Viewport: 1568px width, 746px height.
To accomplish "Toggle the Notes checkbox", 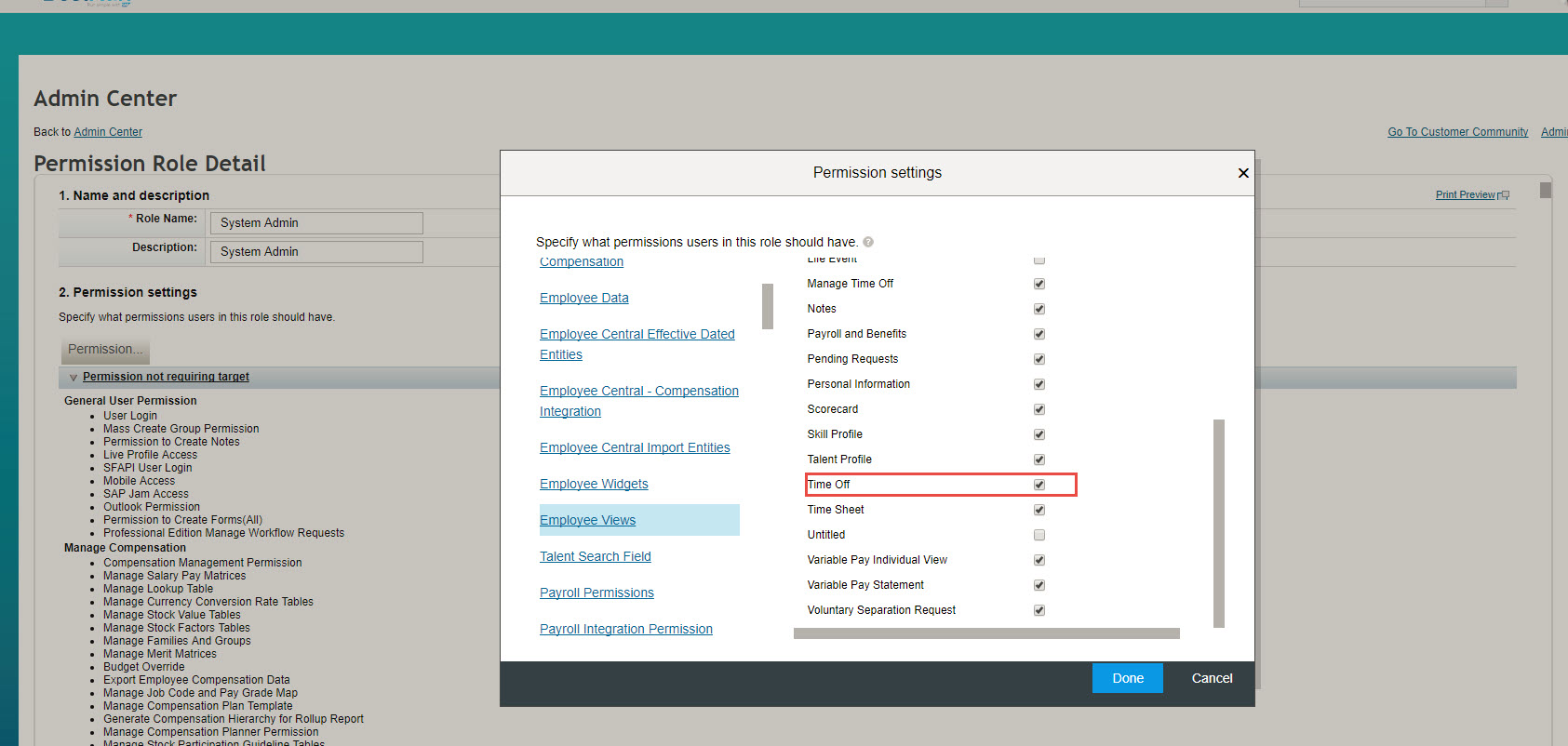I will (x=1039, y=309).
